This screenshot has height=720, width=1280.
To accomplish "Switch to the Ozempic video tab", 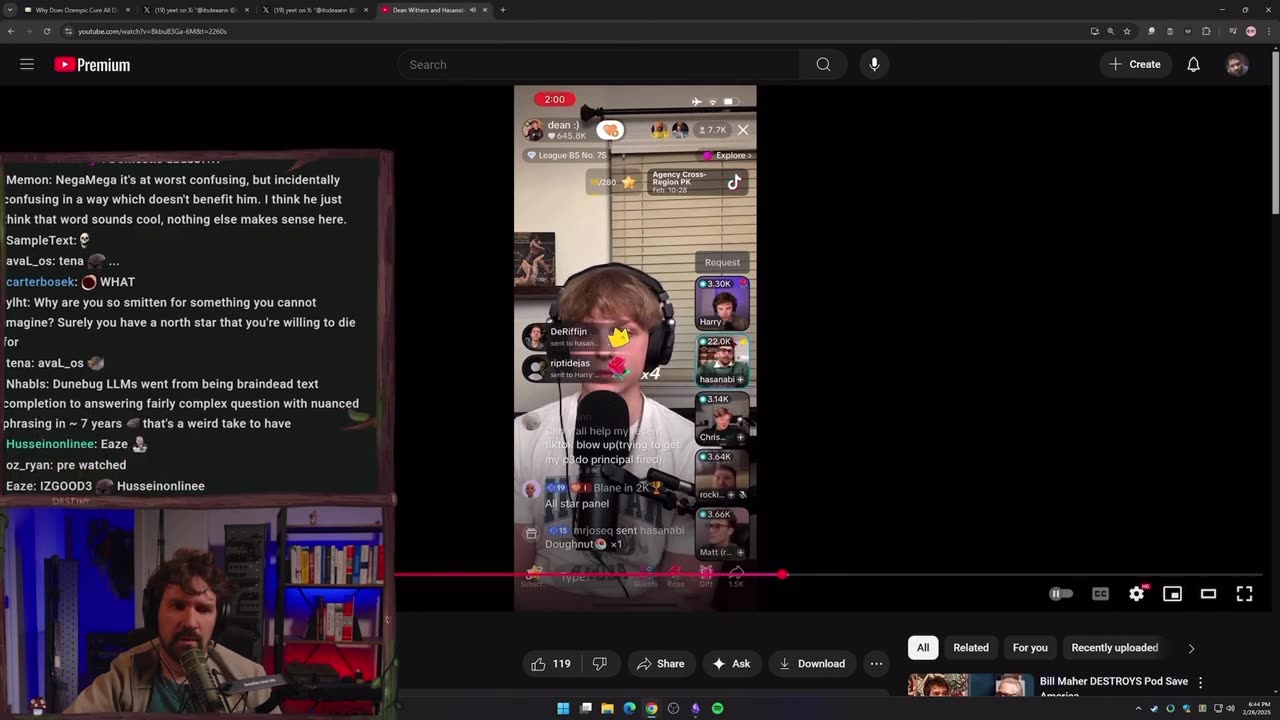I will click(x=77, y=10).
